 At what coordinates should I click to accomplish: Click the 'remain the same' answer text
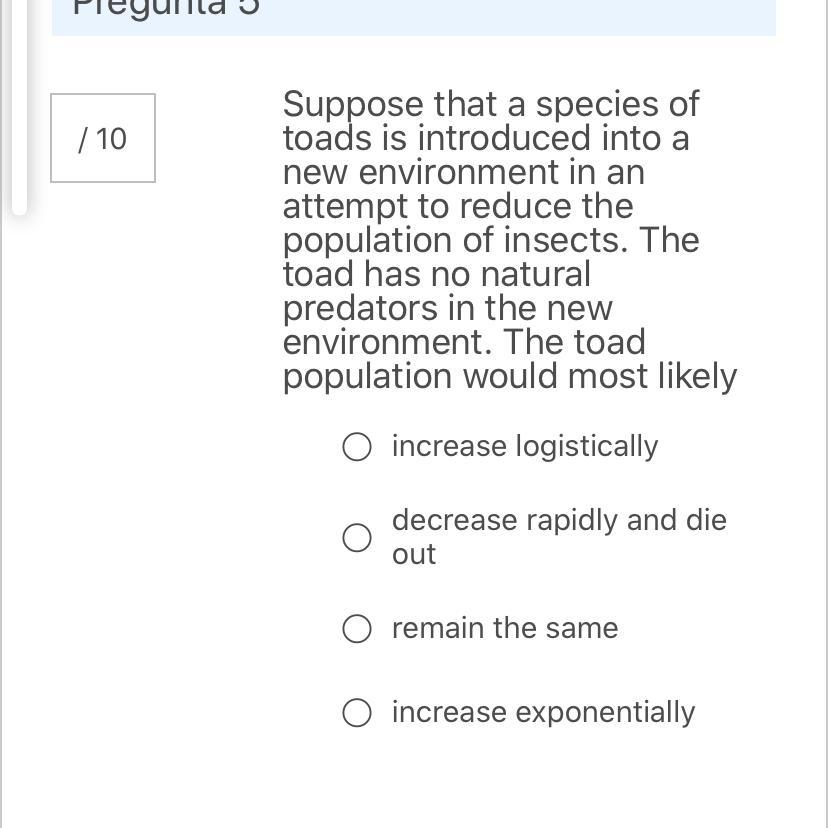505,628
